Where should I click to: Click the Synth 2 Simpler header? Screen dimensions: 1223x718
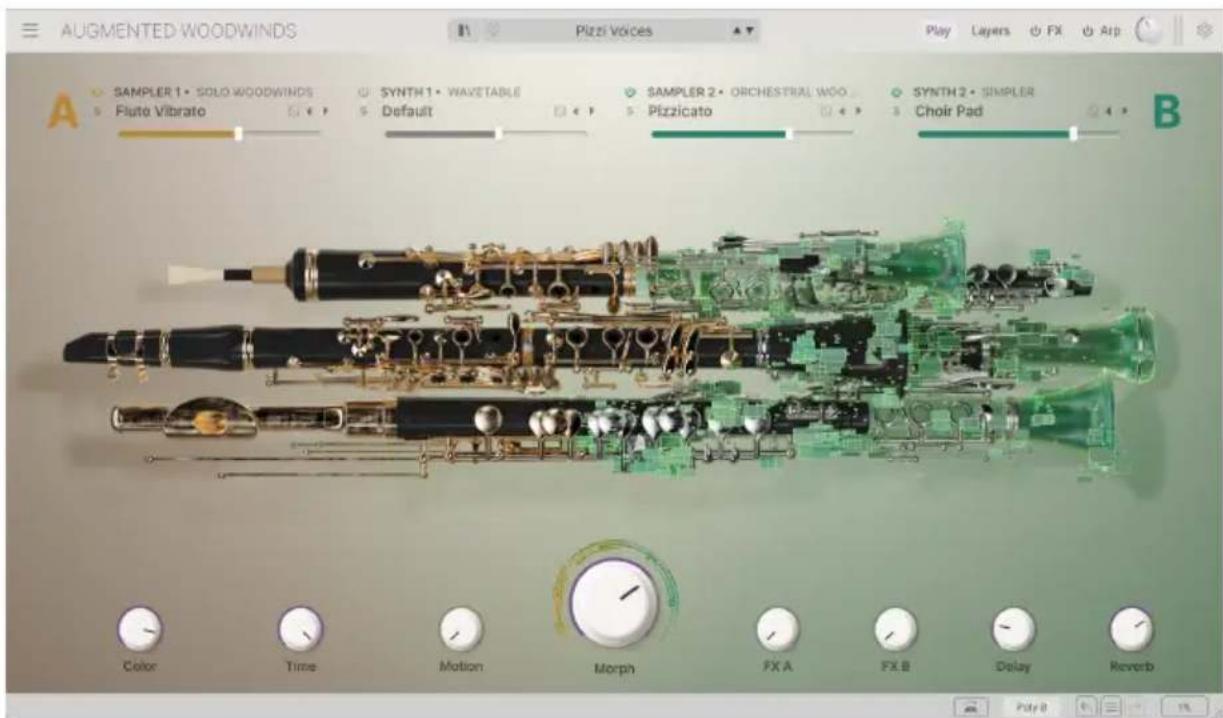pos(974,92)
